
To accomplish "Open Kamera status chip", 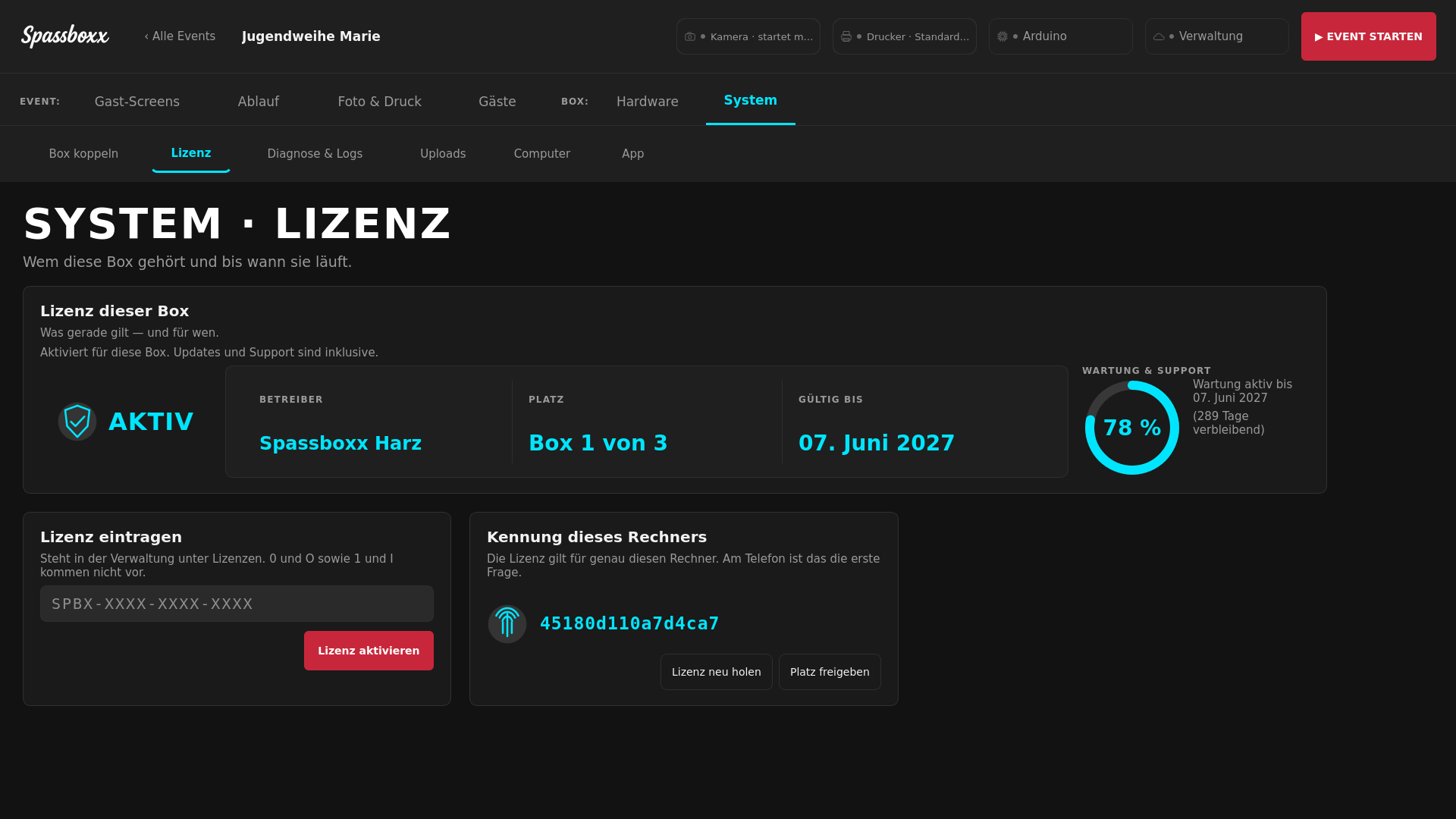I will [x=748, y=36].
